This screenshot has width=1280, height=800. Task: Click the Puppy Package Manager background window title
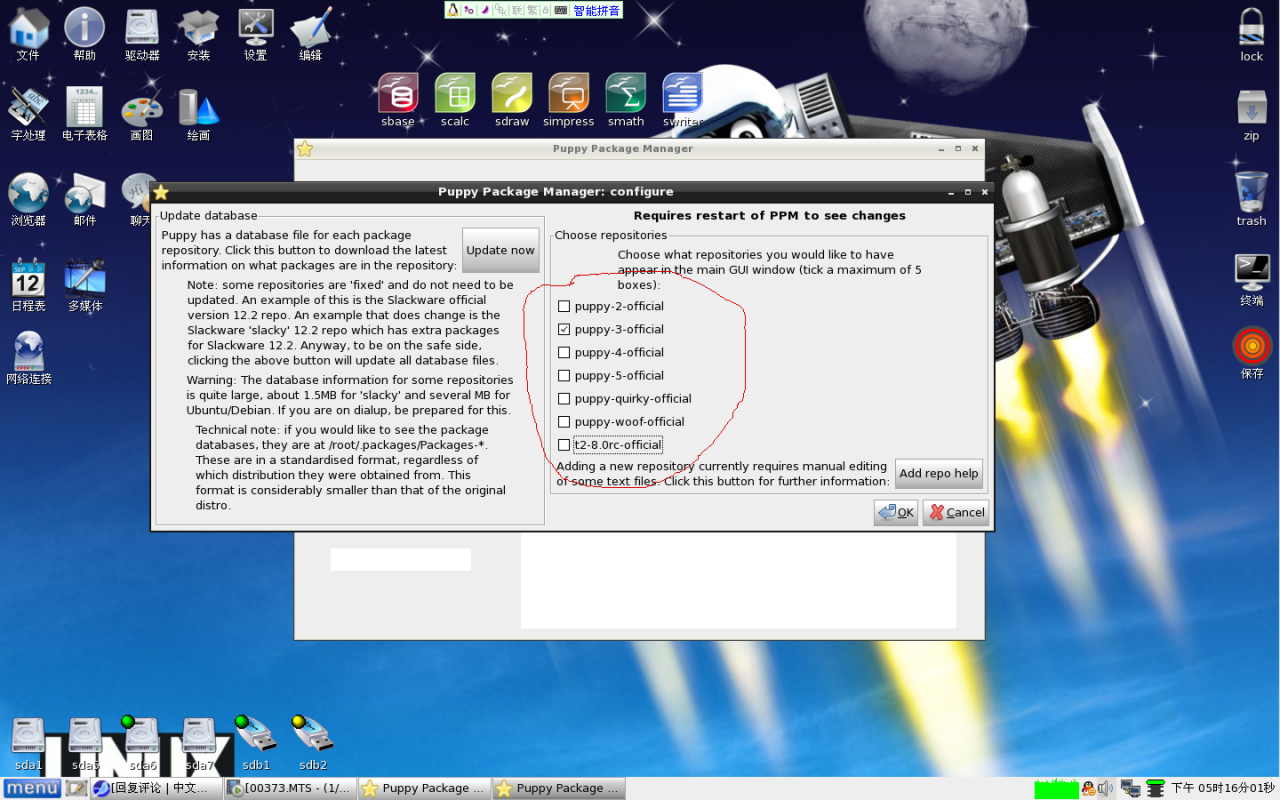(623, 149)
